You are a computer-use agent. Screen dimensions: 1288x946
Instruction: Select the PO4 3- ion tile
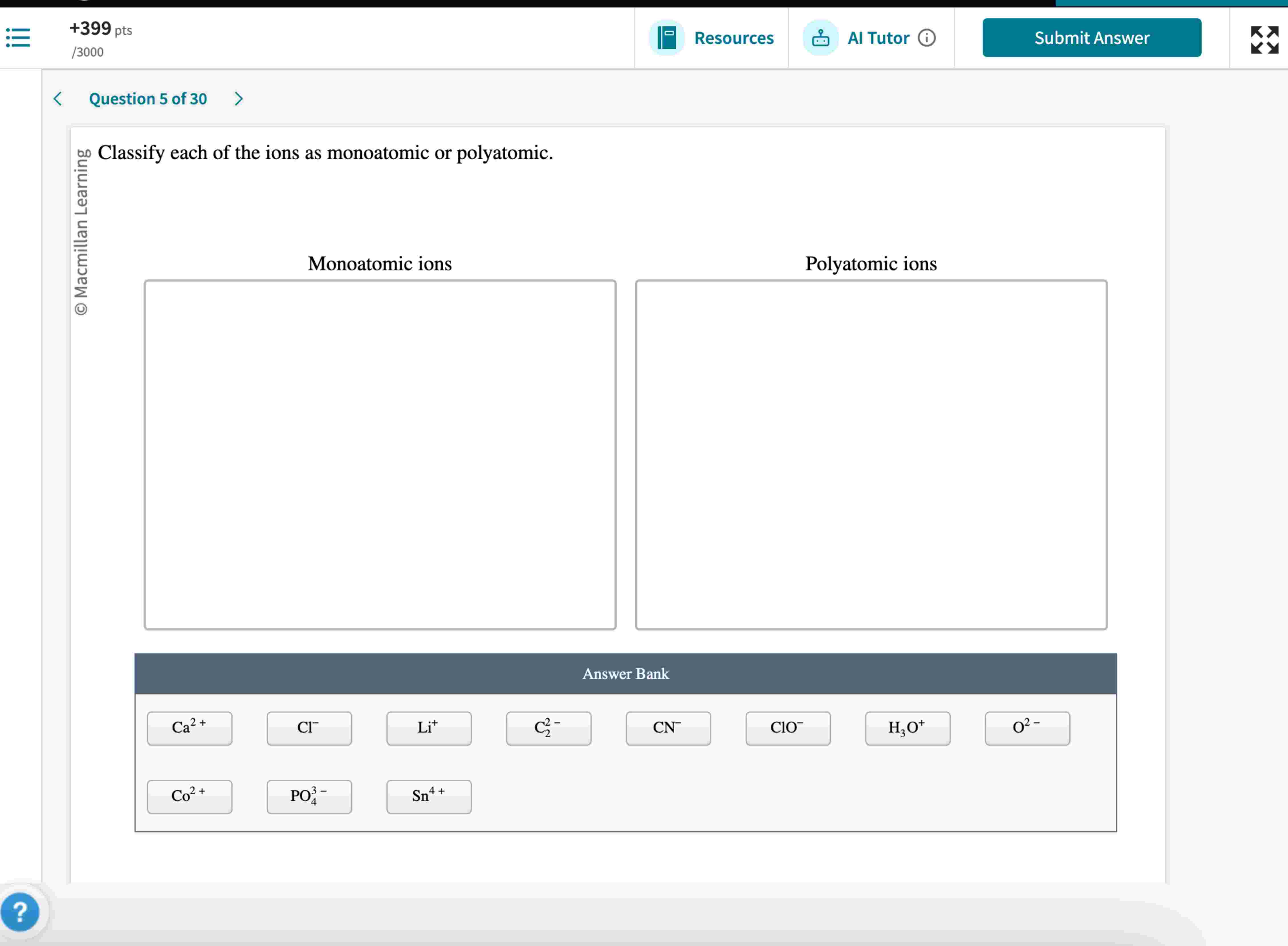click(309, 797)
